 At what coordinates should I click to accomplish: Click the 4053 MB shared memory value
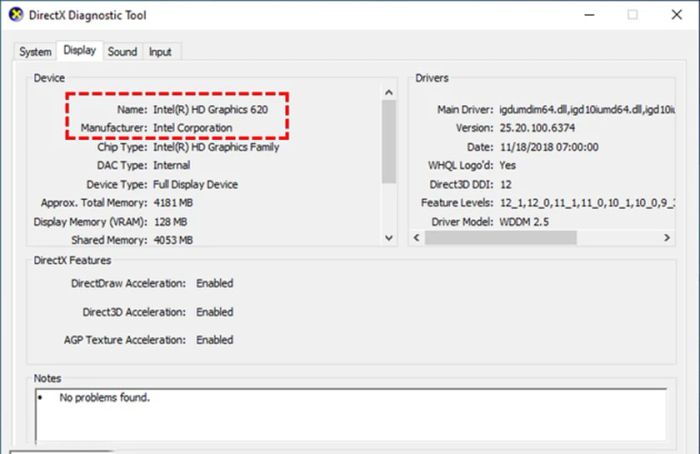coord(173,240)
